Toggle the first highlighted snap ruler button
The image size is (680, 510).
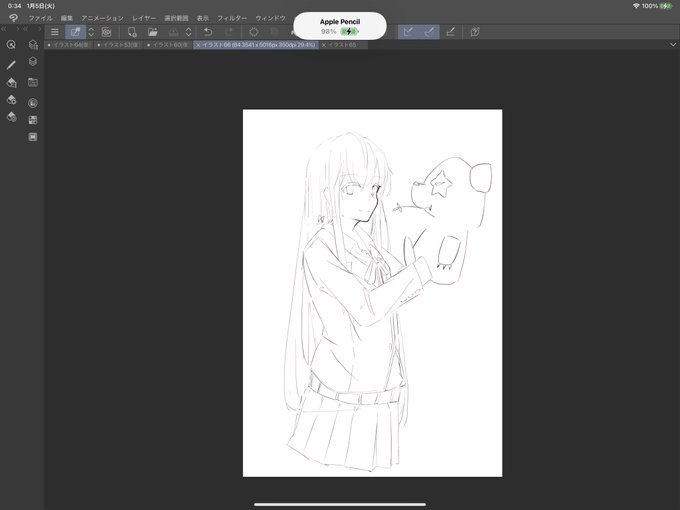pyautogui.click(x=408, y=32)
